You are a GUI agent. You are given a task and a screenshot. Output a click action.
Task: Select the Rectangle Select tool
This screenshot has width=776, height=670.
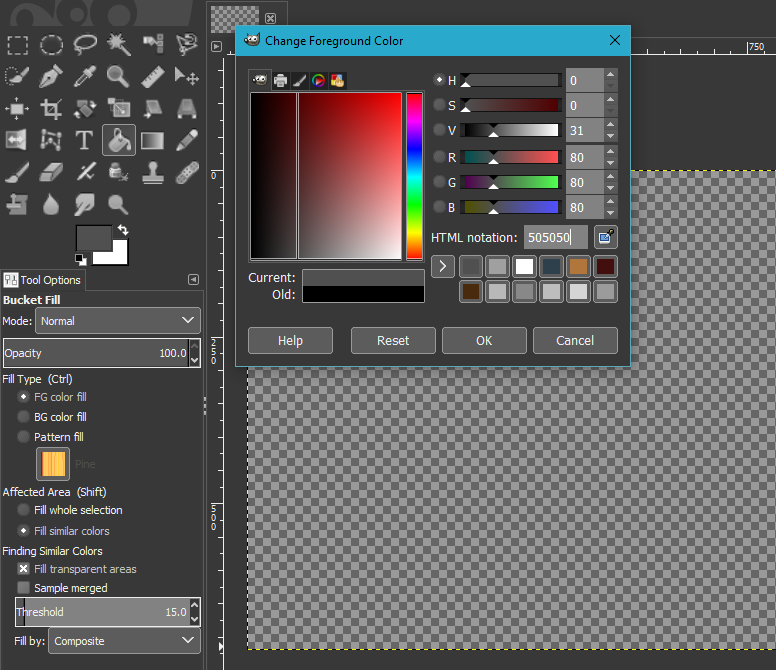click(17, 45)
